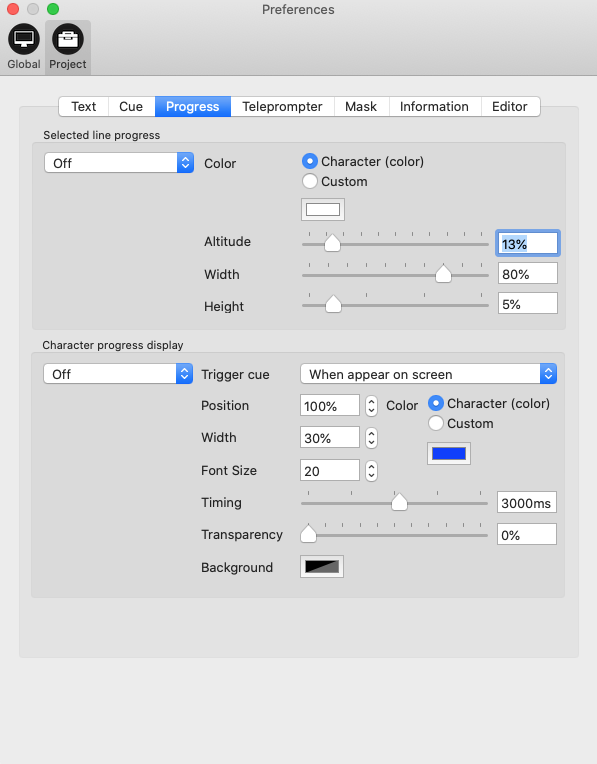The width and height of the screenshot is (597, 764).
Task: Click the Altitude slider thumb
Action: [x=332, y=243]
